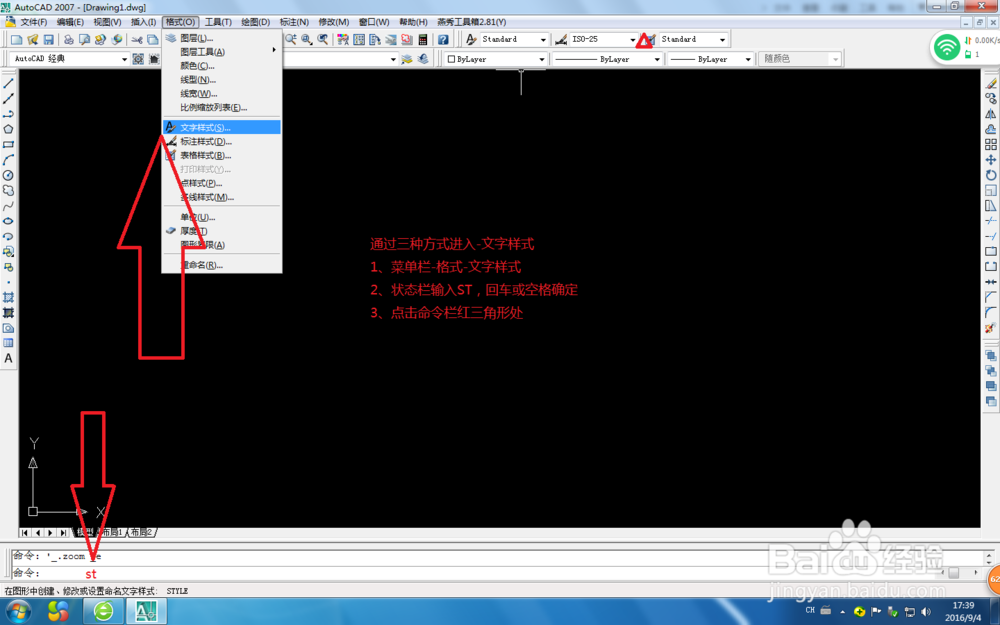
Task: Select the Ellipse draw tool
Action: click(8, 221)
